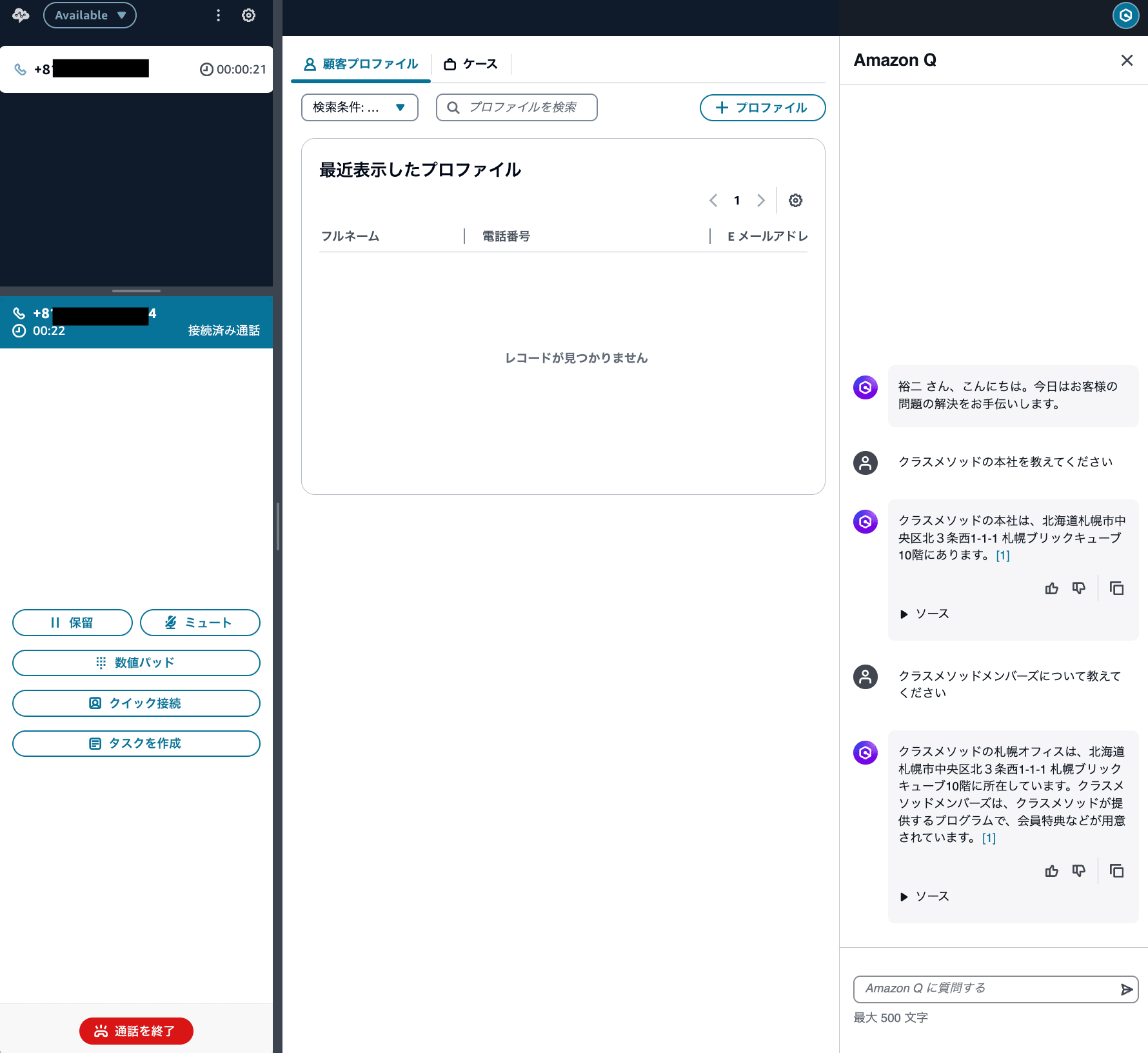Open citation [1] in the 本社 answer
Image resolution: width=1148 pixels, height=1053 pixels.
pos(1003,556)
